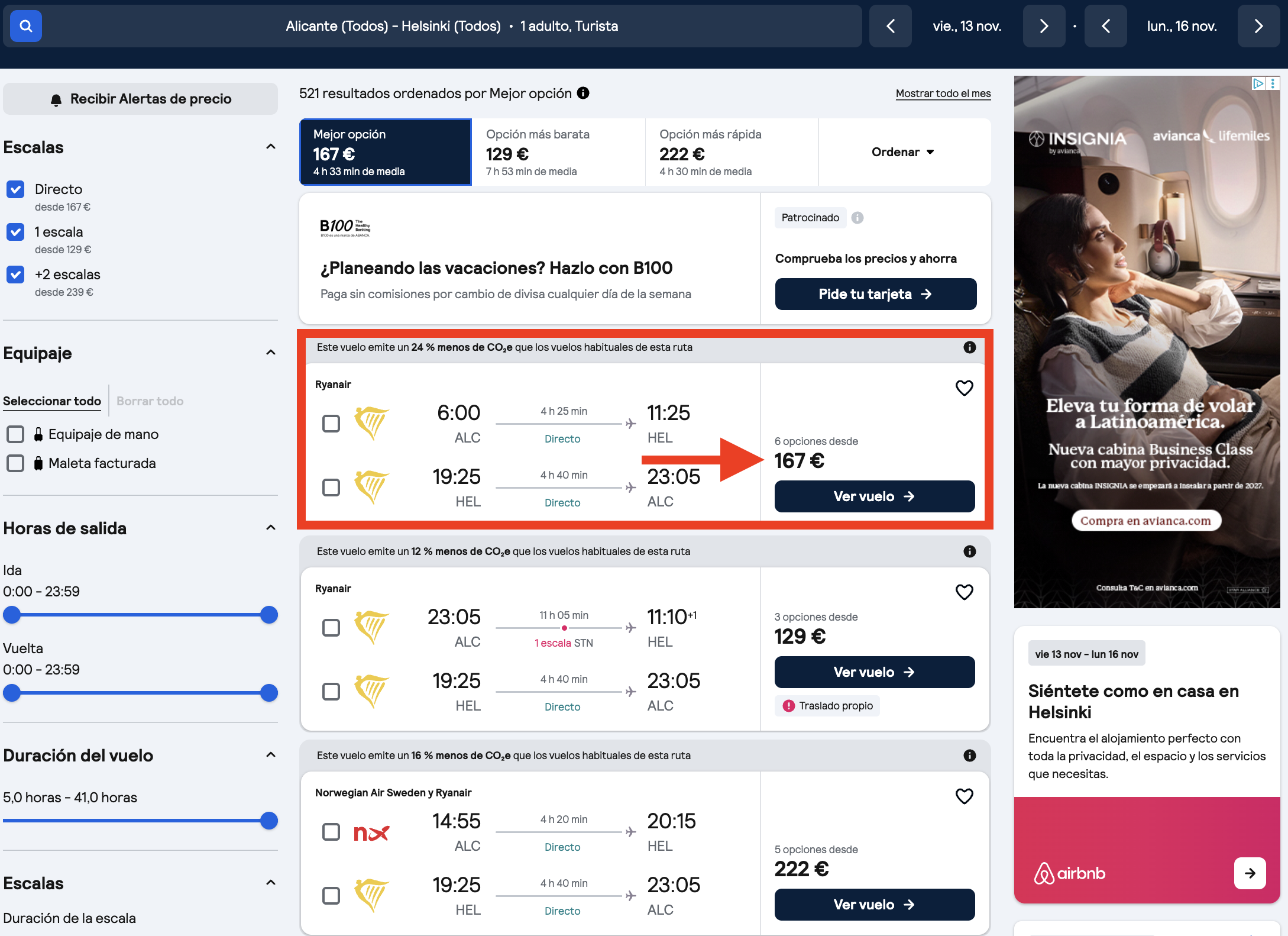Click info icon next to Mejor opción results
The width and height of the screenshot is (1288, 936).
[x=583, y=93]
